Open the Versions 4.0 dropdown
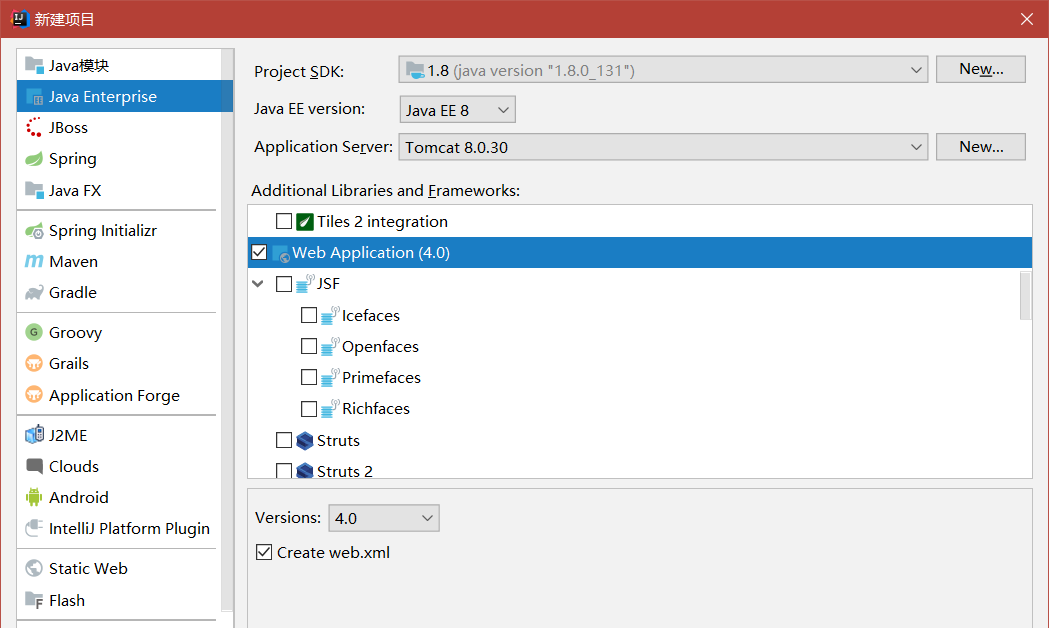The image size is (1049, 628). pos(384,518)
